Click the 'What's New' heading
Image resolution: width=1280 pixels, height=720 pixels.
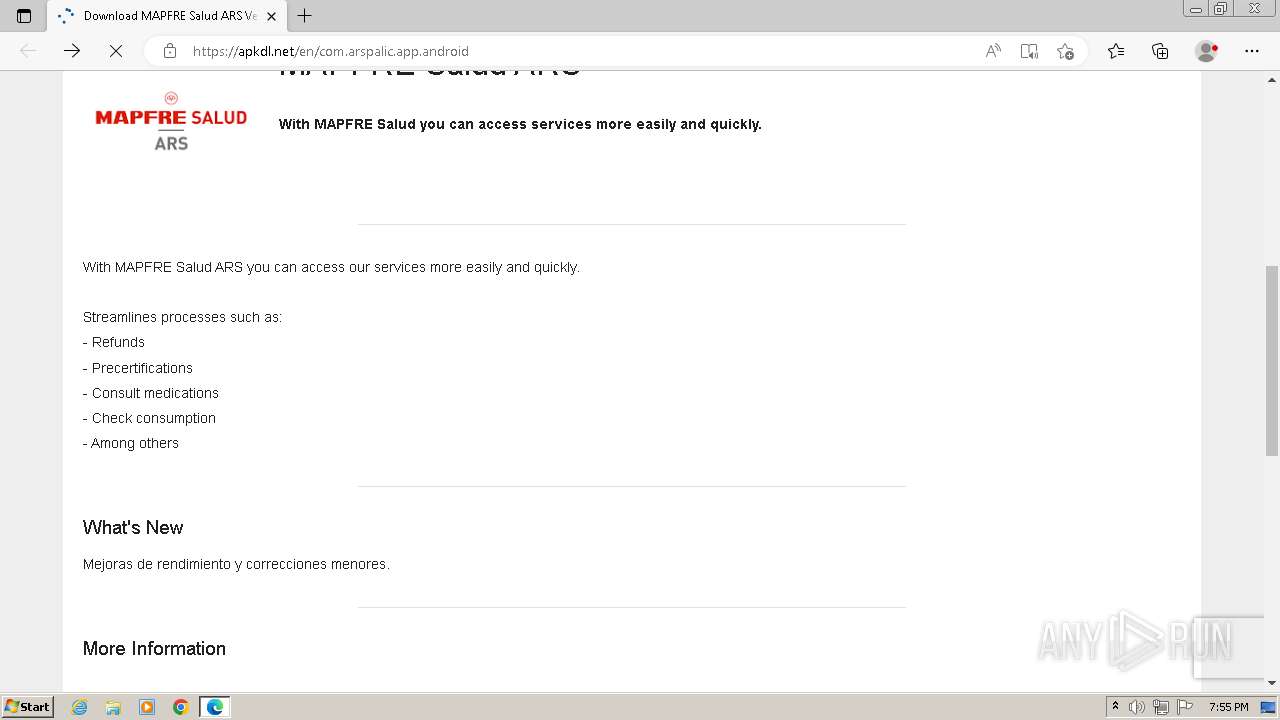[x=133, y=528]
